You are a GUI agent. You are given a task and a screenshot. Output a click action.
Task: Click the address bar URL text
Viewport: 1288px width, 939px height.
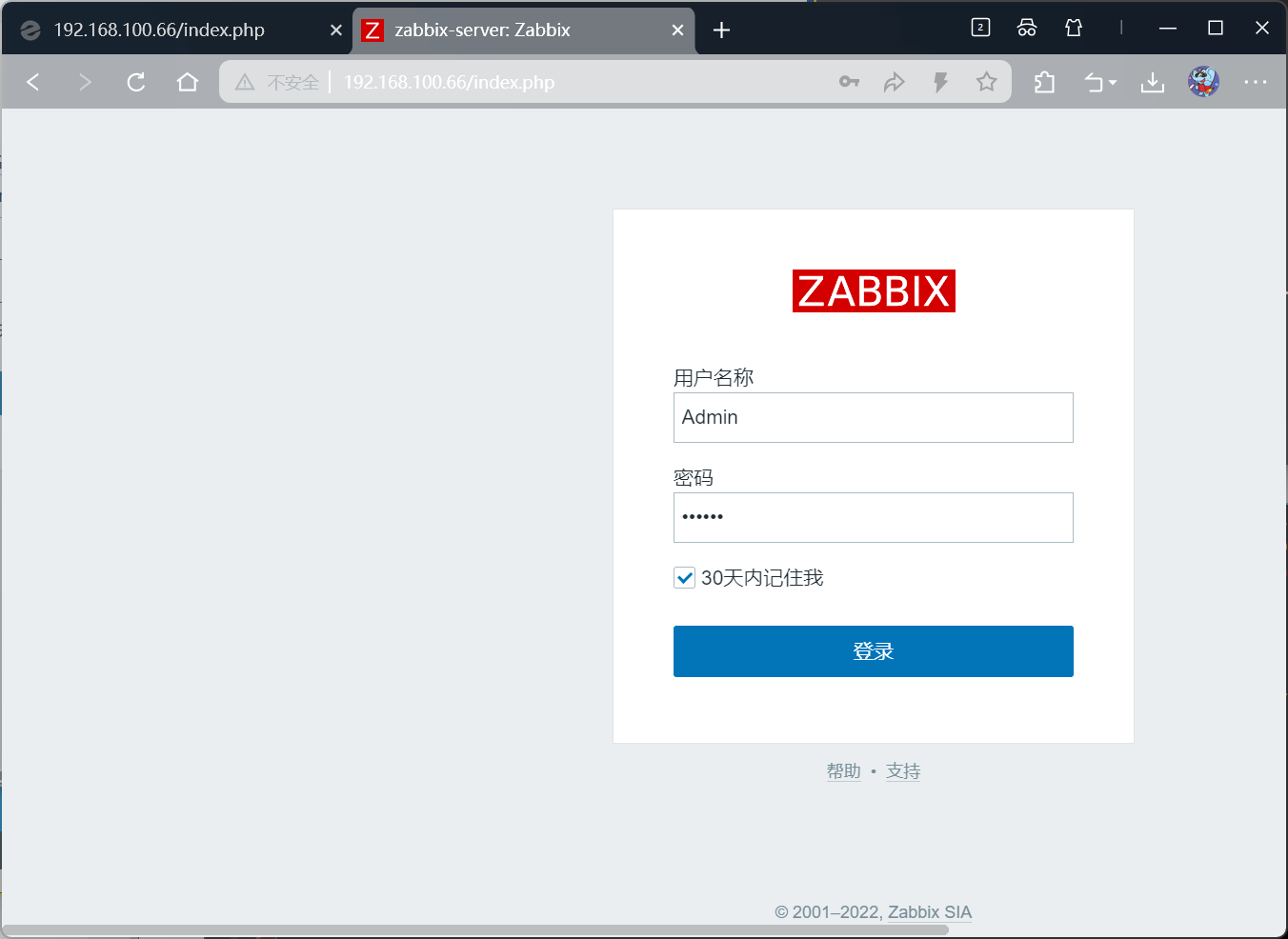[x=450, y=82]
